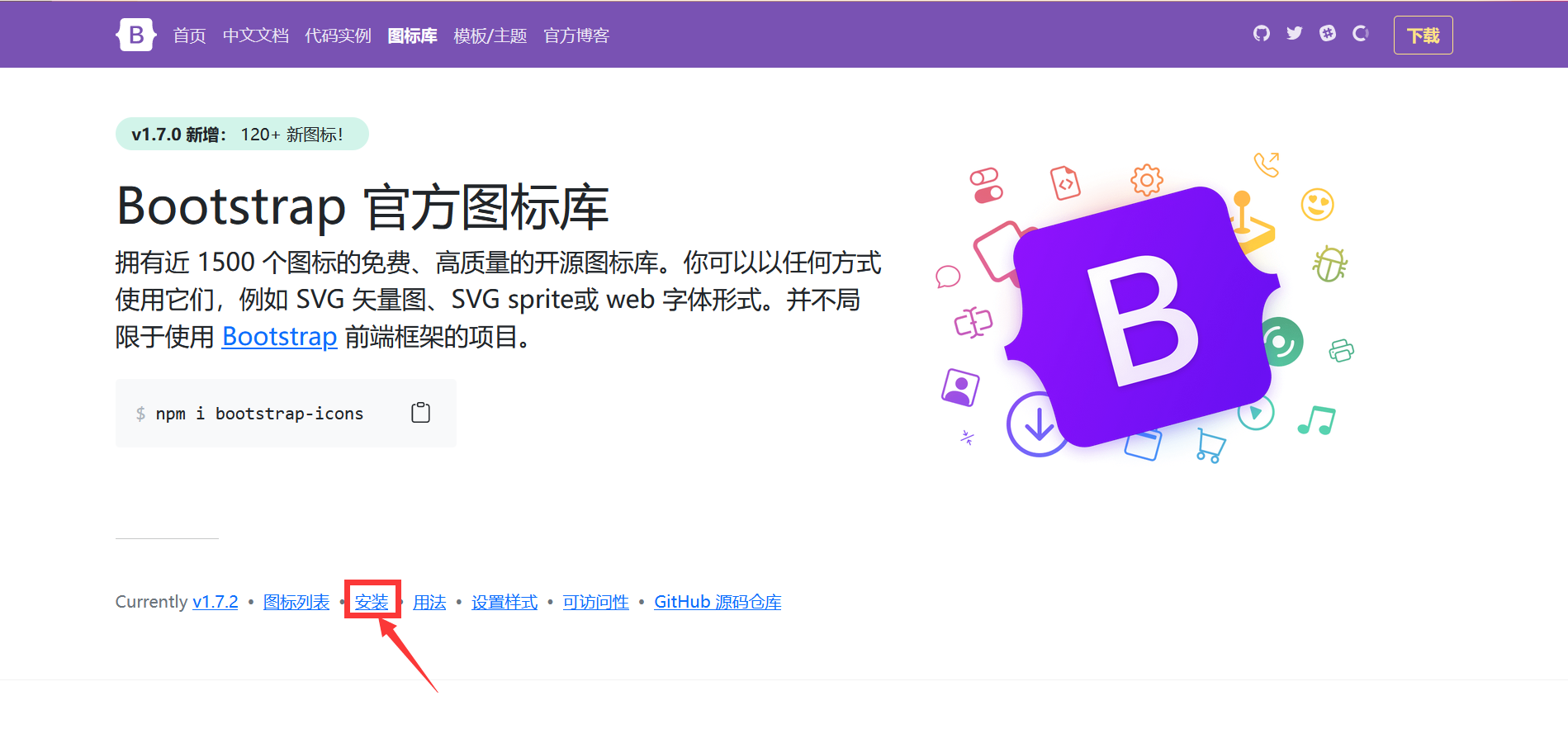
Task: Open the Open Collective icon link
Action: pyautogui.click(x=1360, y=33)
